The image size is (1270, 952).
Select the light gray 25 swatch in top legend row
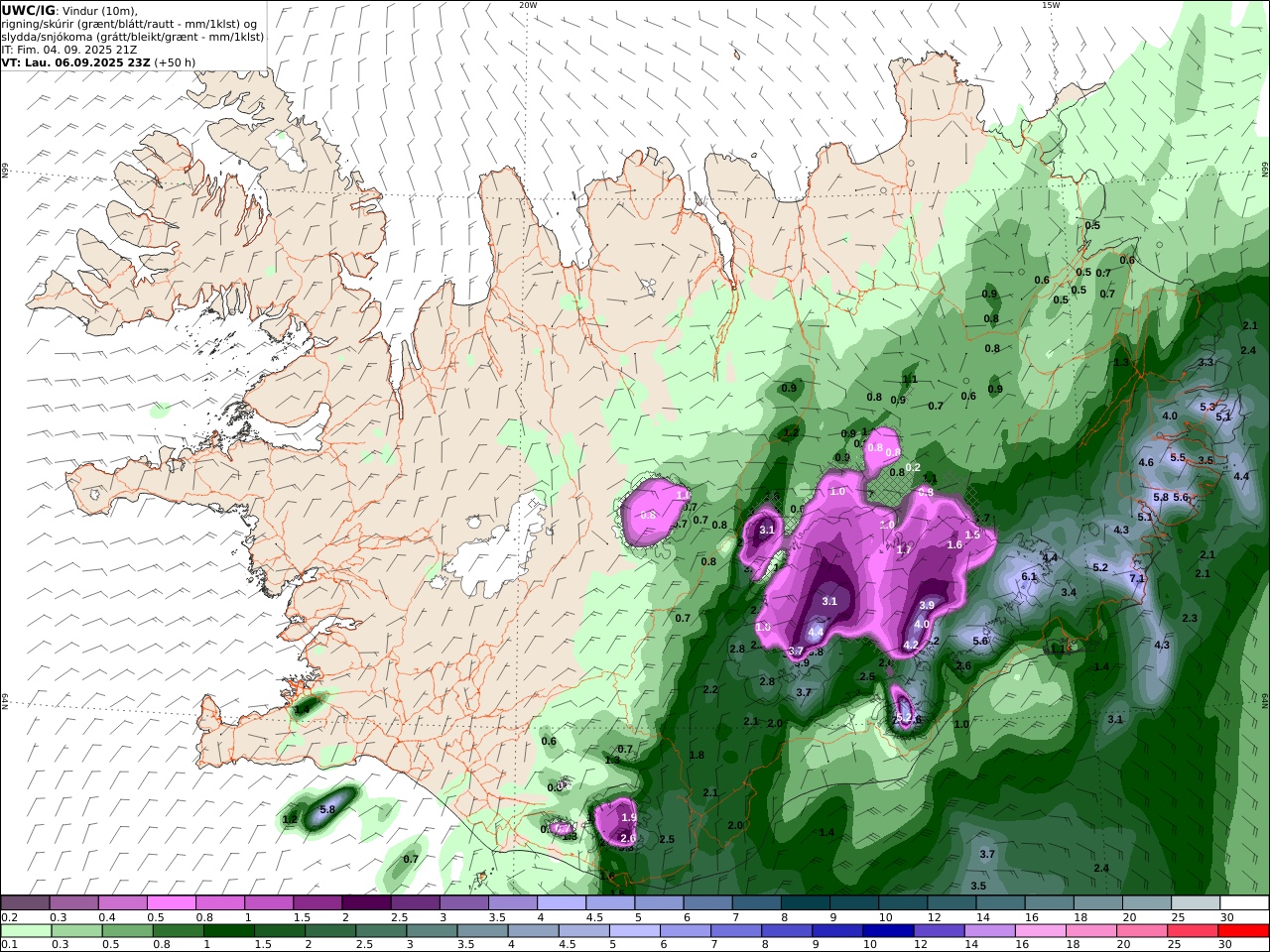tap(1196, 903)
